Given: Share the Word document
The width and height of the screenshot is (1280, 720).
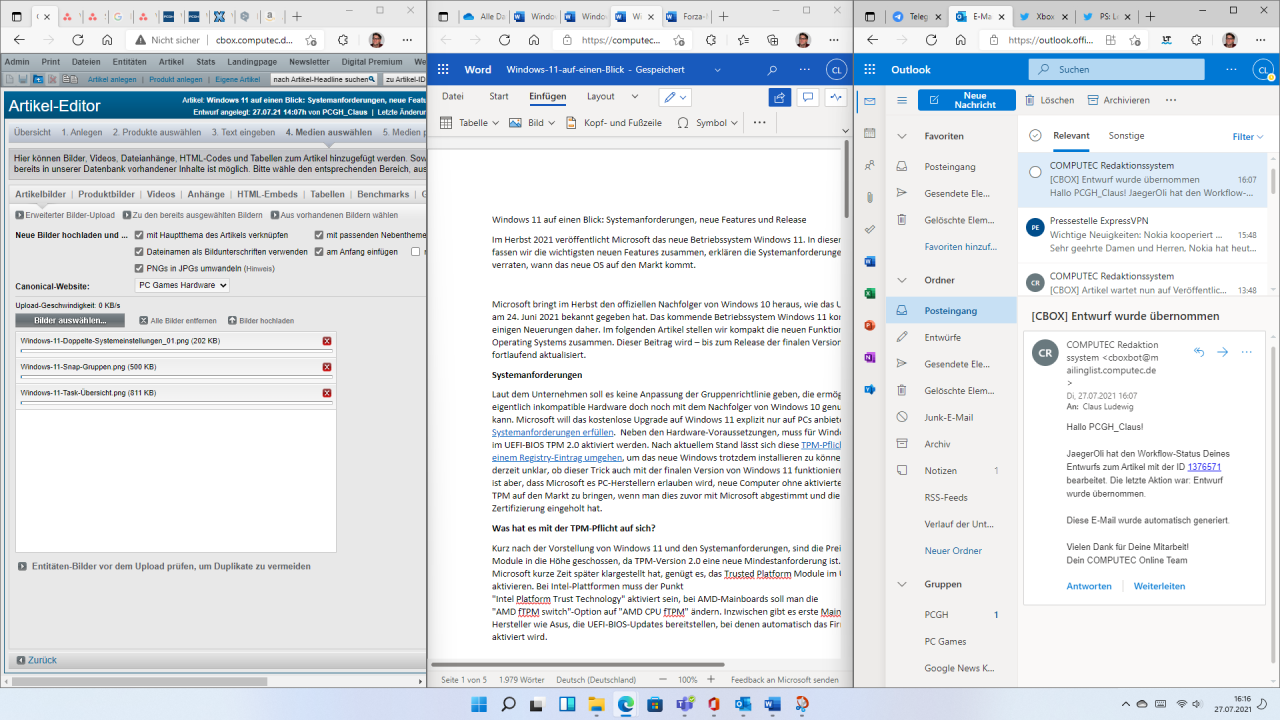Looking at the screenshot, I should point(779,97).
